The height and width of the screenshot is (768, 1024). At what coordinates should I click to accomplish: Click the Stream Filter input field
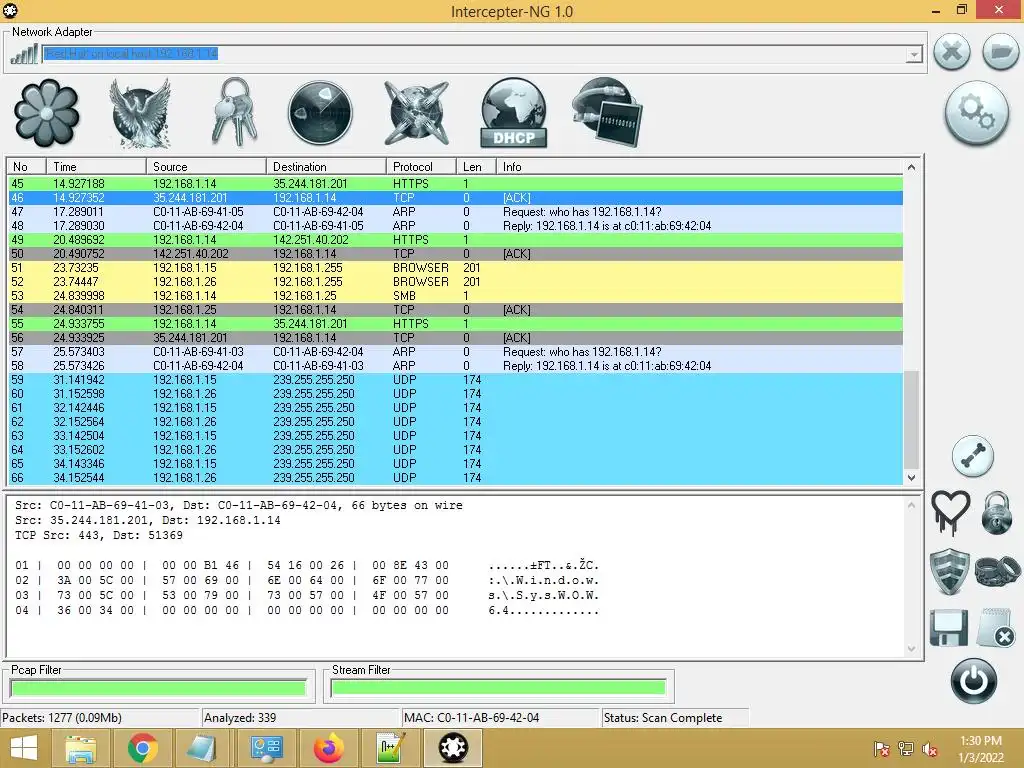pos(498,688)
